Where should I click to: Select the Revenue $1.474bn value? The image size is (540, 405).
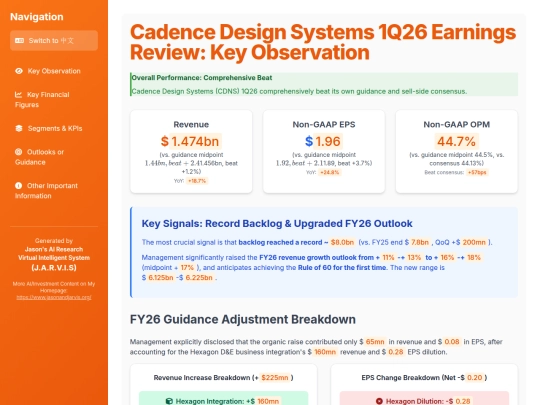tap(191, 141)
